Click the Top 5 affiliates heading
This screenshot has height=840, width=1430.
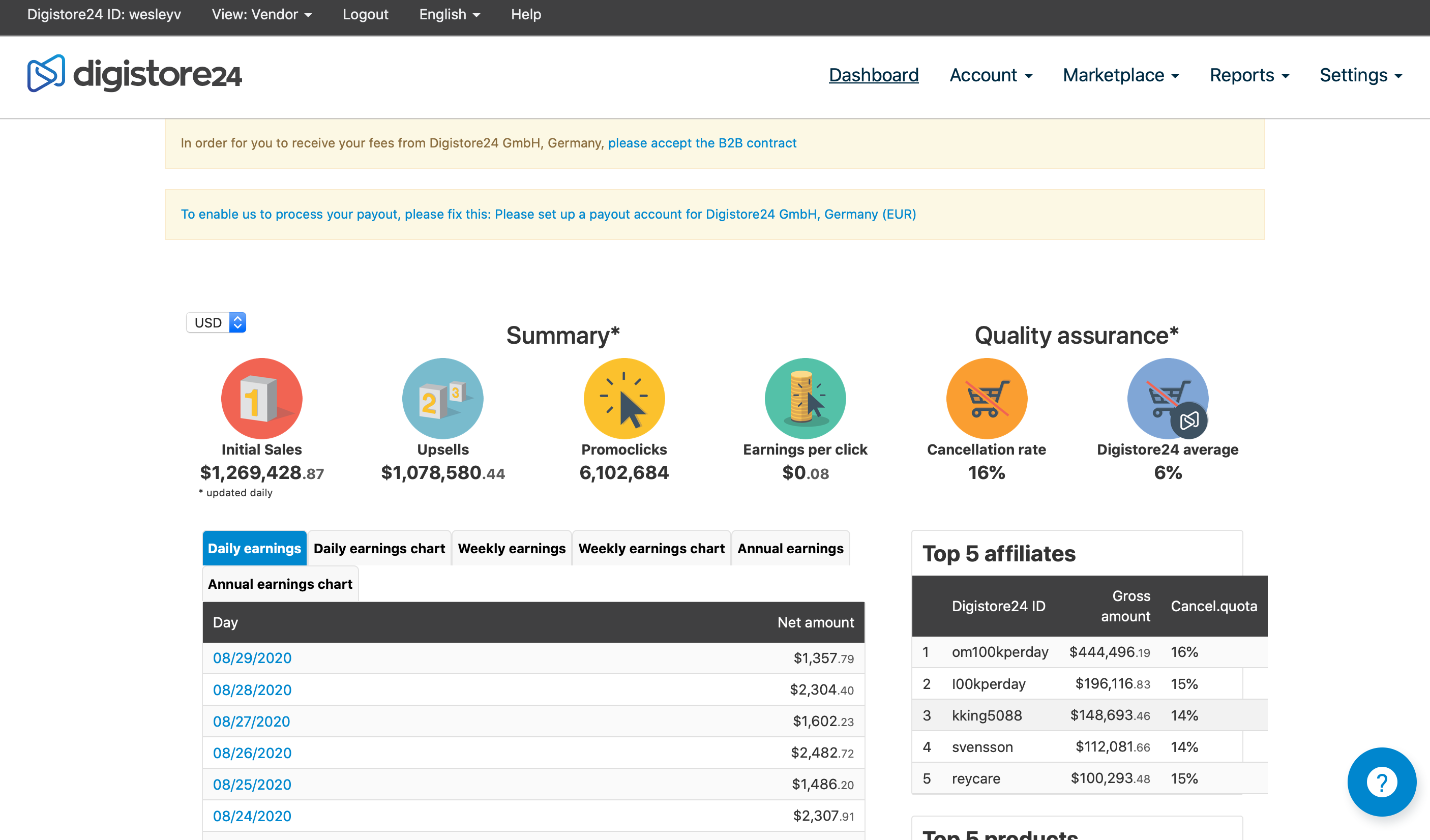[x=999, y=553]
